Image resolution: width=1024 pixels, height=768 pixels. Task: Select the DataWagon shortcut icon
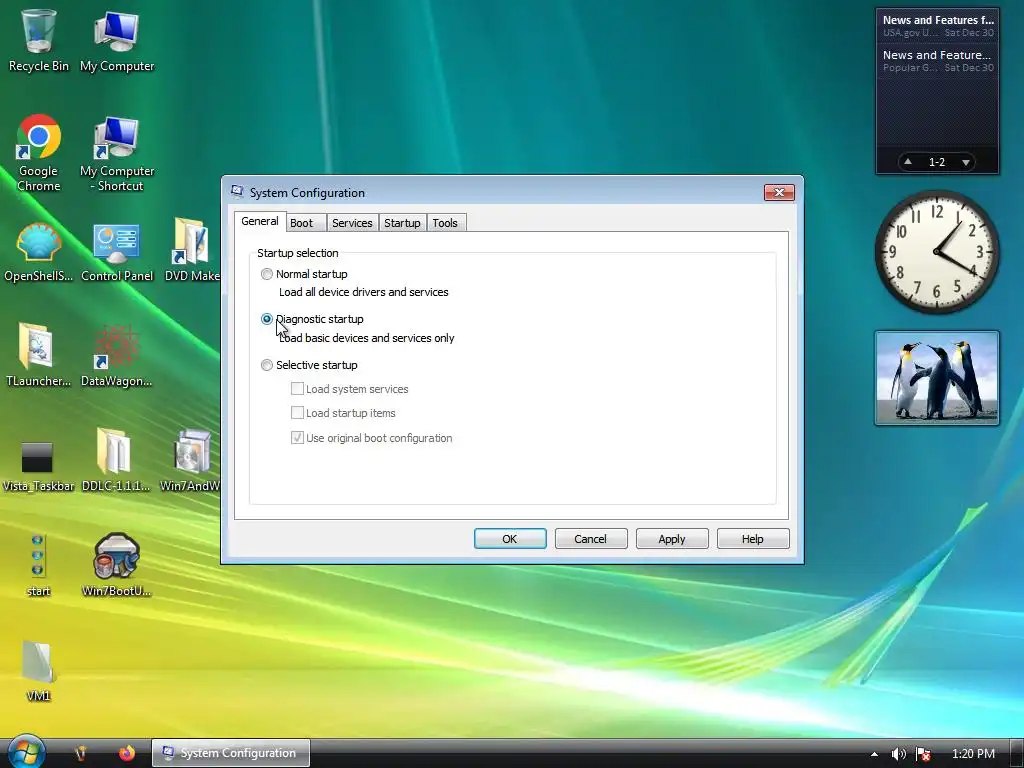(116, 356)
